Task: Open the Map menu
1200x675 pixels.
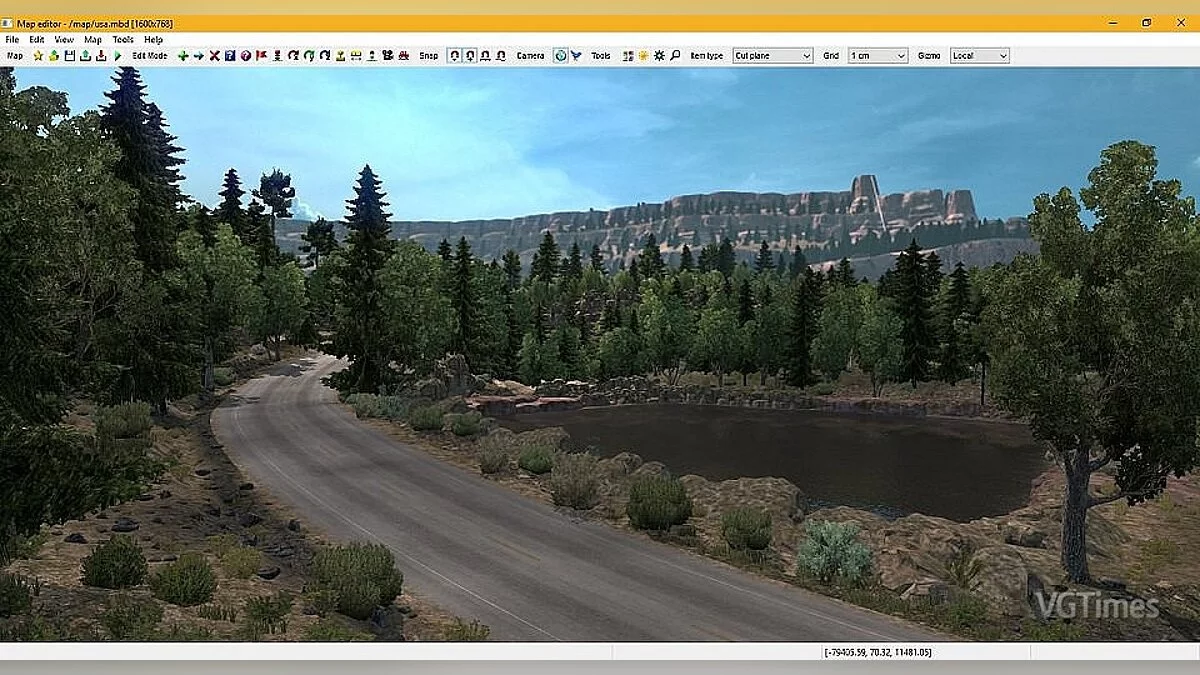Action: point(91,38)
